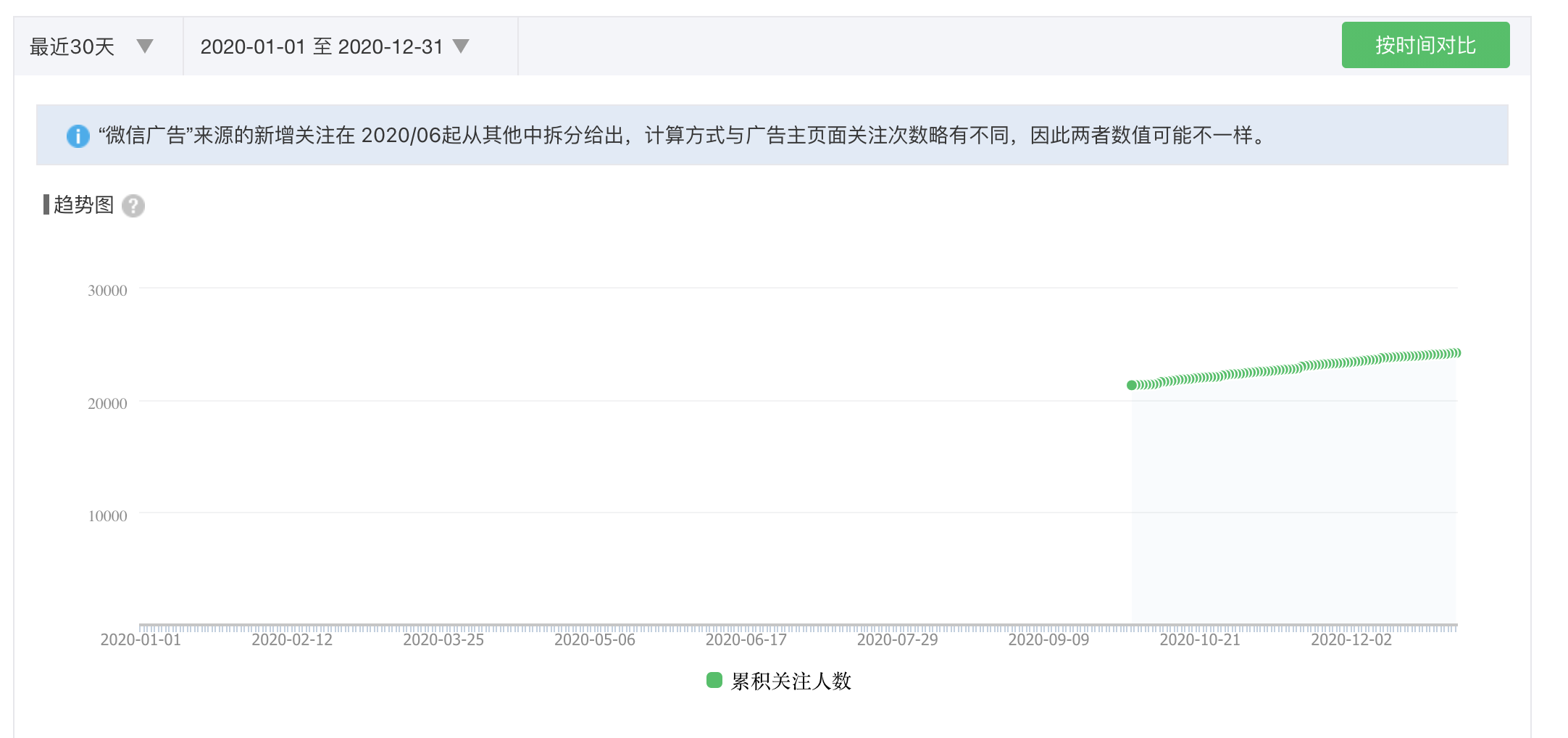
Task: Click the 20000 y-axis label
Action: (x=107, y=404)
